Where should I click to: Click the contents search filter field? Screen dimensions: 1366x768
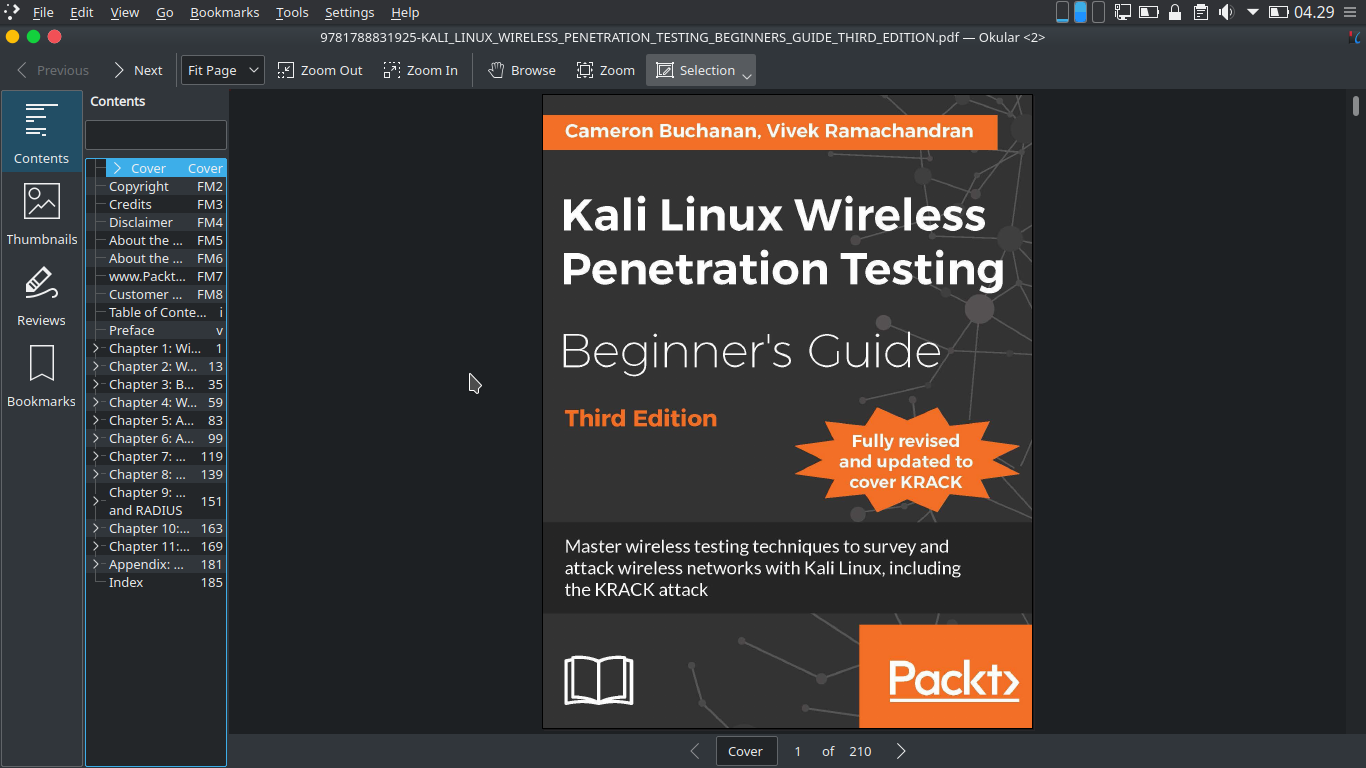pos(156,135)
